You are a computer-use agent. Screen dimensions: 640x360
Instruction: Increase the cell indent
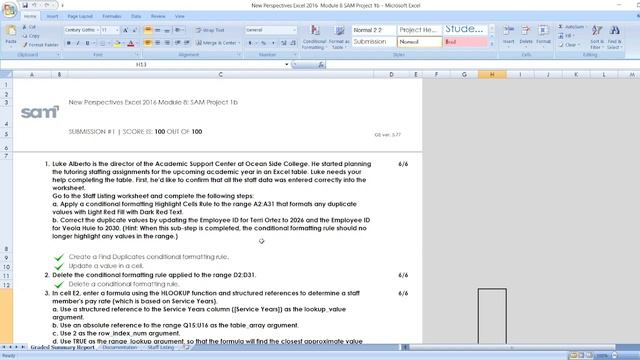click(x=187, y=43)
